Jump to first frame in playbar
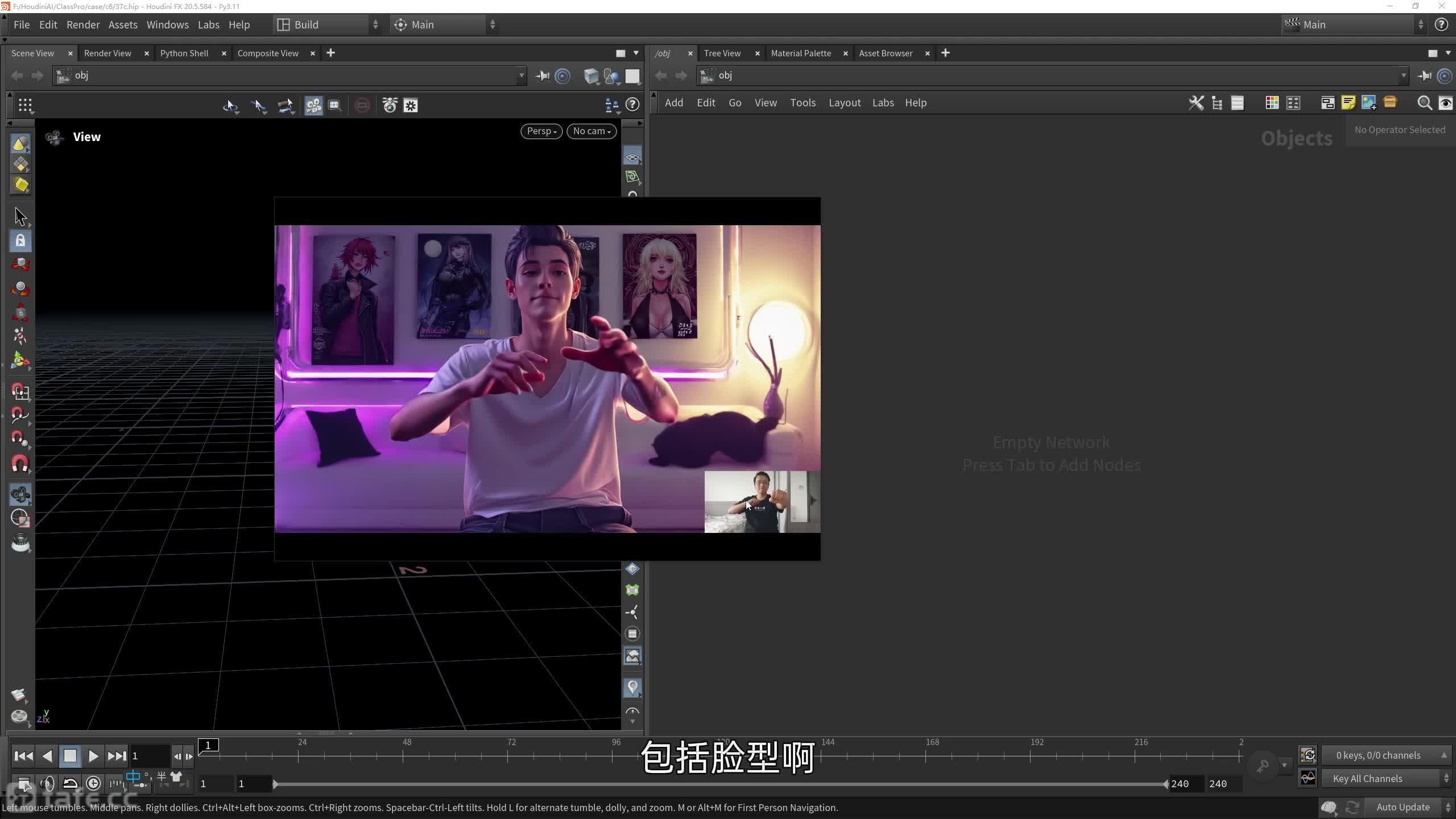The image size is (1456, 819). tap(23, 756)
